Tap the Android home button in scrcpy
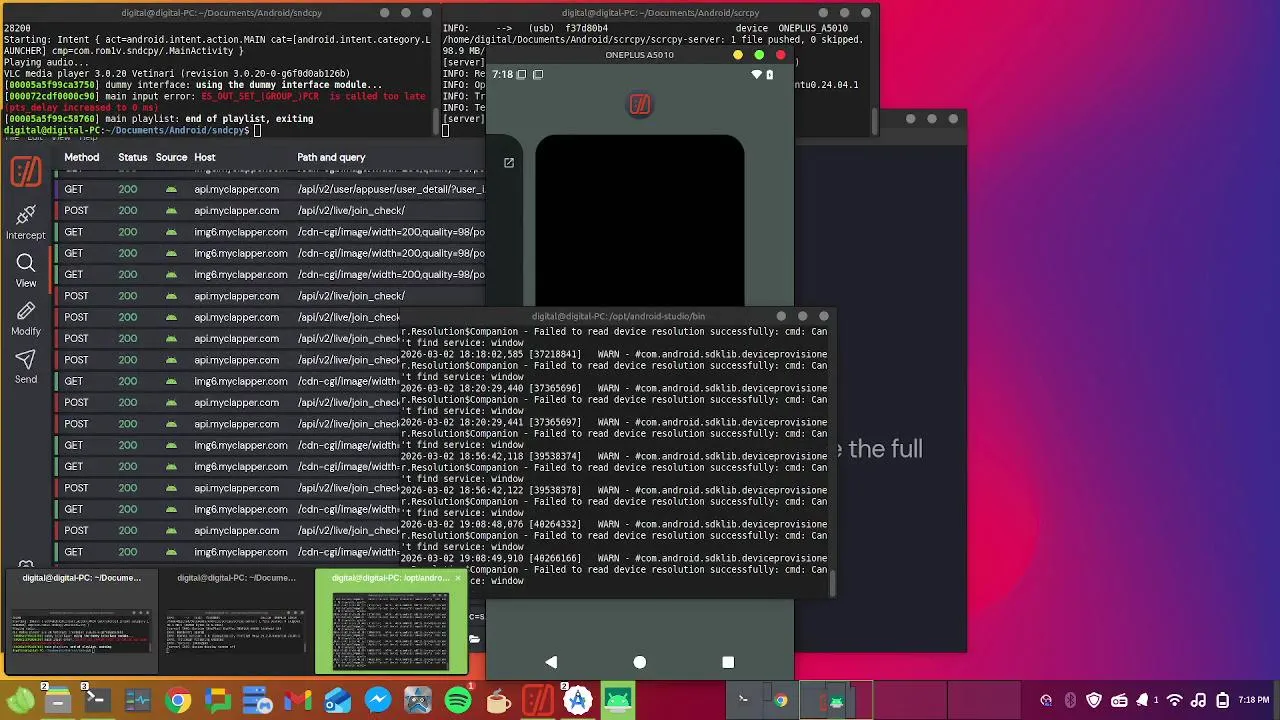 tap(640, 662)
